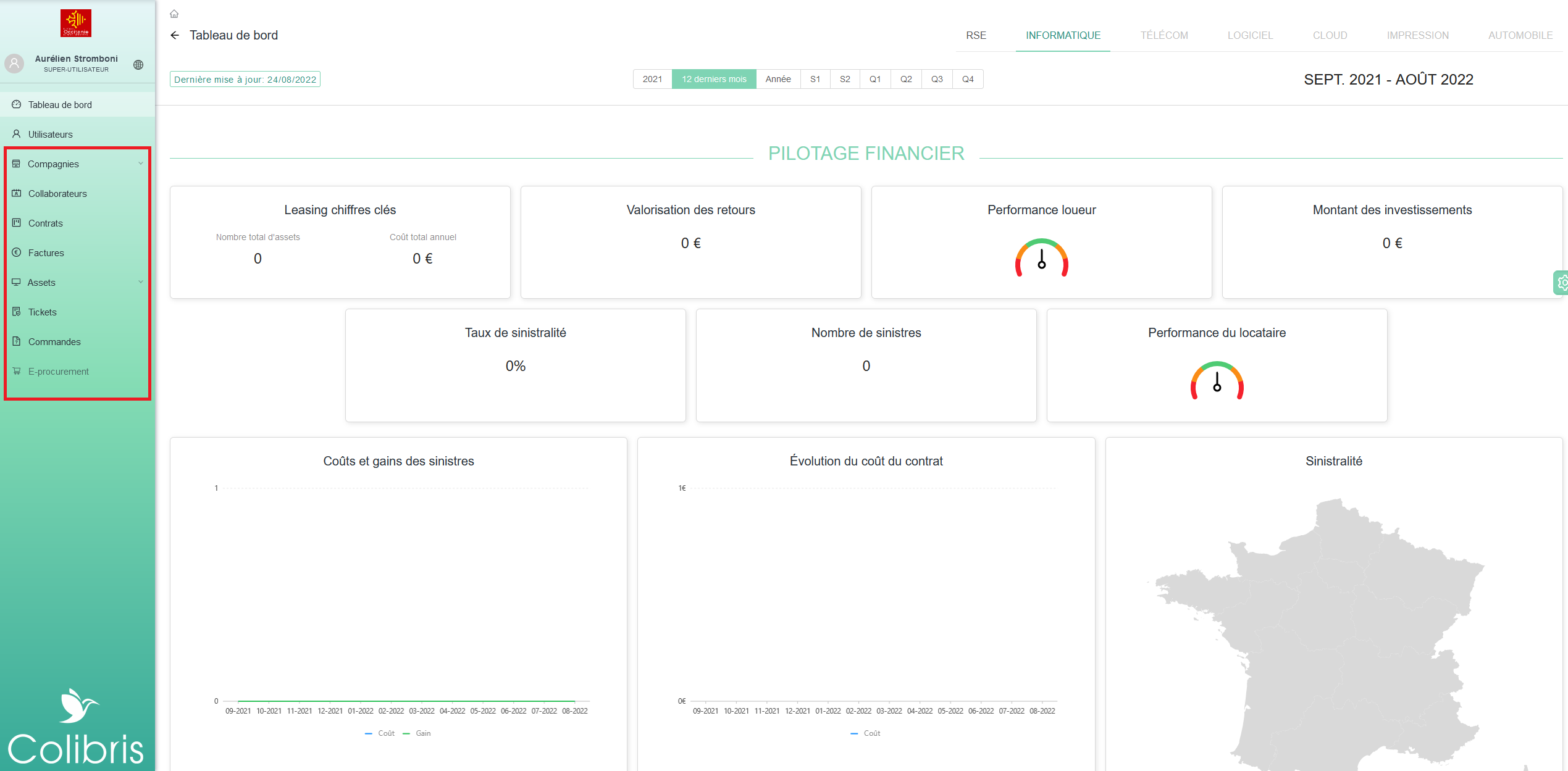The width and height of the screenshot is (1568, 771).
Task: Open the globe language icon
Action: click(x=138, y=65)
